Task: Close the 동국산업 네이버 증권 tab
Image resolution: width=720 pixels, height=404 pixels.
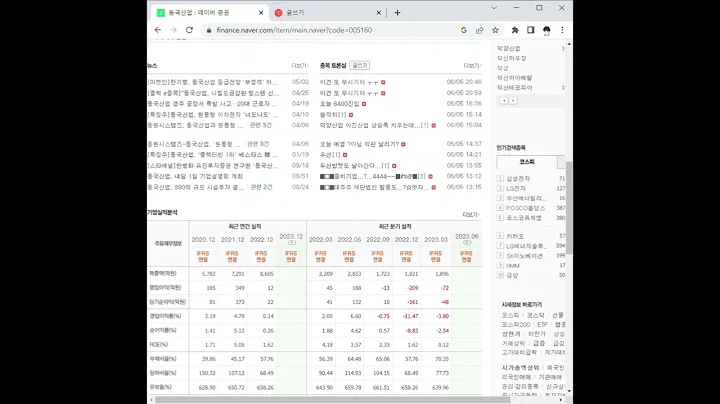Action: click(261, 13)
